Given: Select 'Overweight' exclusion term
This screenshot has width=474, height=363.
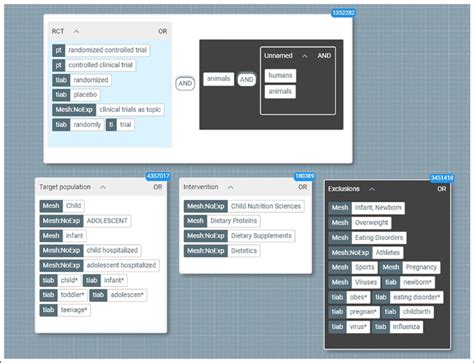Looking at the screenshot, I should coord(371,223).
